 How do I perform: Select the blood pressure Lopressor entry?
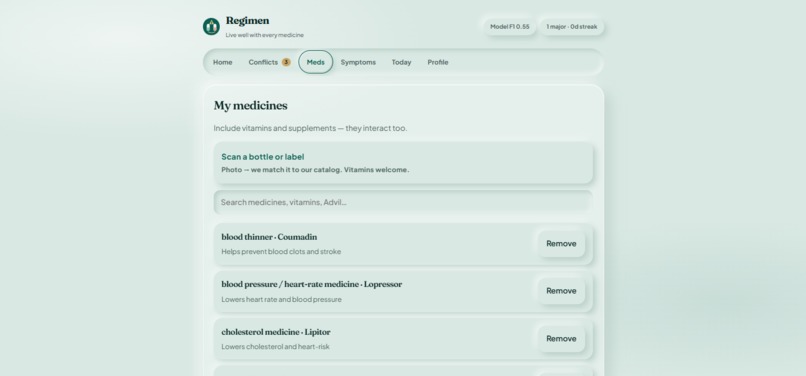coord(404,291)
